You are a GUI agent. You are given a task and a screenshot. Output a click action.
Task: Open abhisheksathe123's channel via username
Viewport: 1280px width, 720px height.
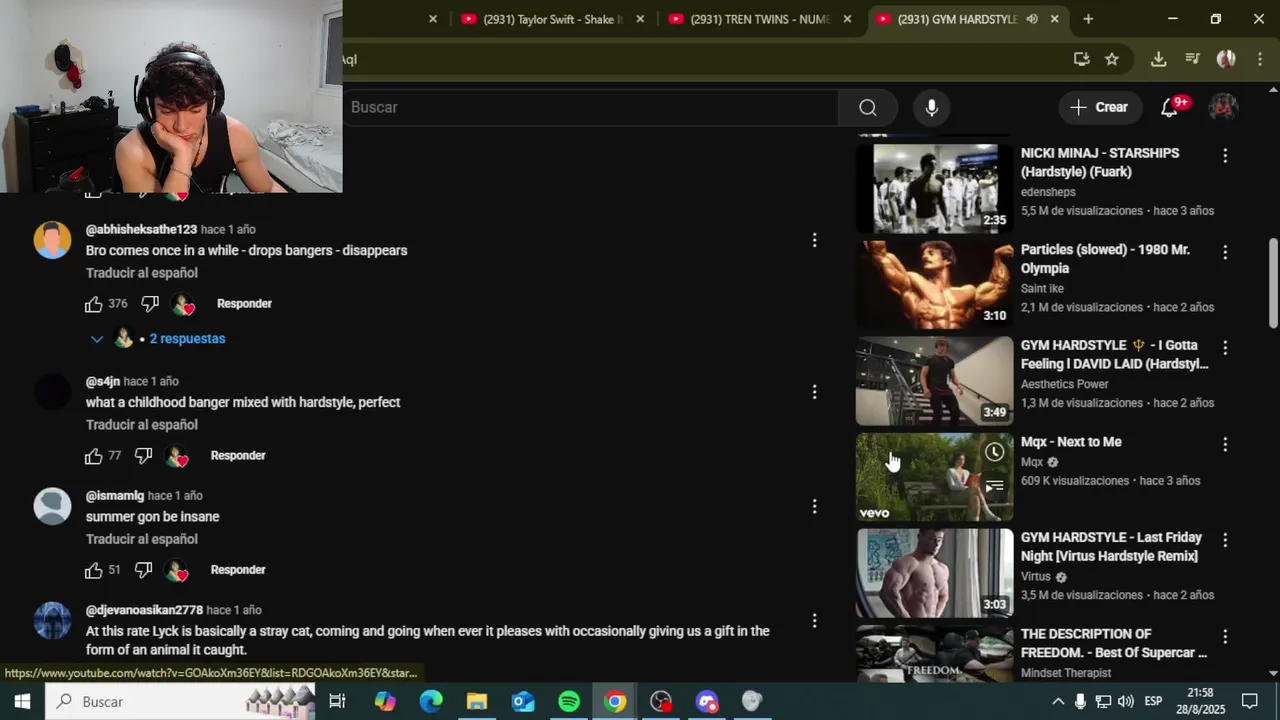tap(141, 230)
